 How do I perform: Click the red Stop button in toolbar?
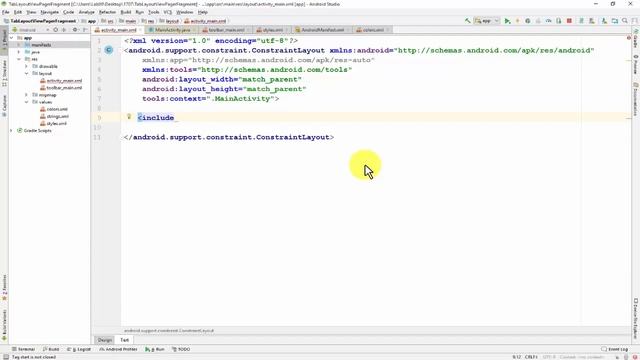click(x=569, y=21)
